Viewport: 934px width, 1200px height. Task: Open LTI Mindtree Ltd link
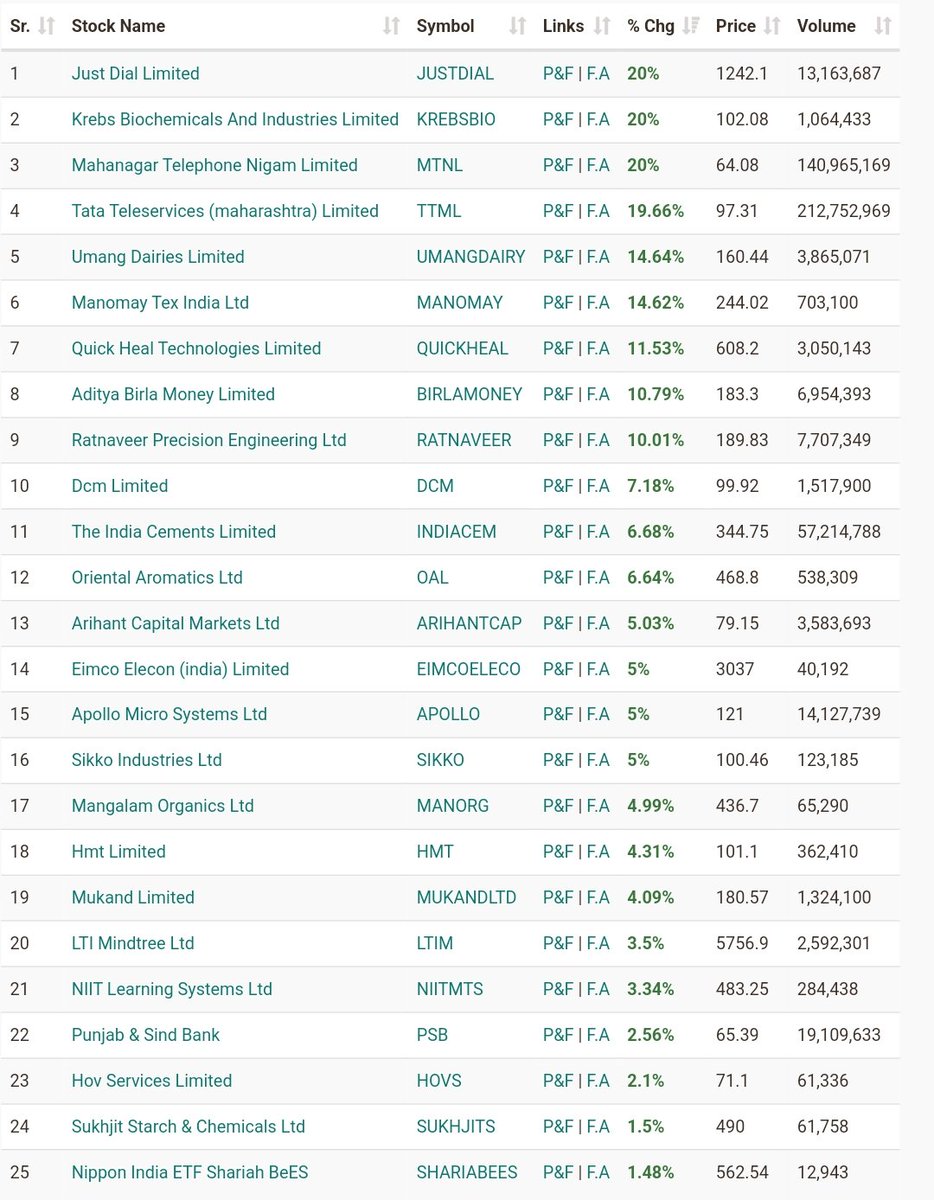tap(133, 943)
